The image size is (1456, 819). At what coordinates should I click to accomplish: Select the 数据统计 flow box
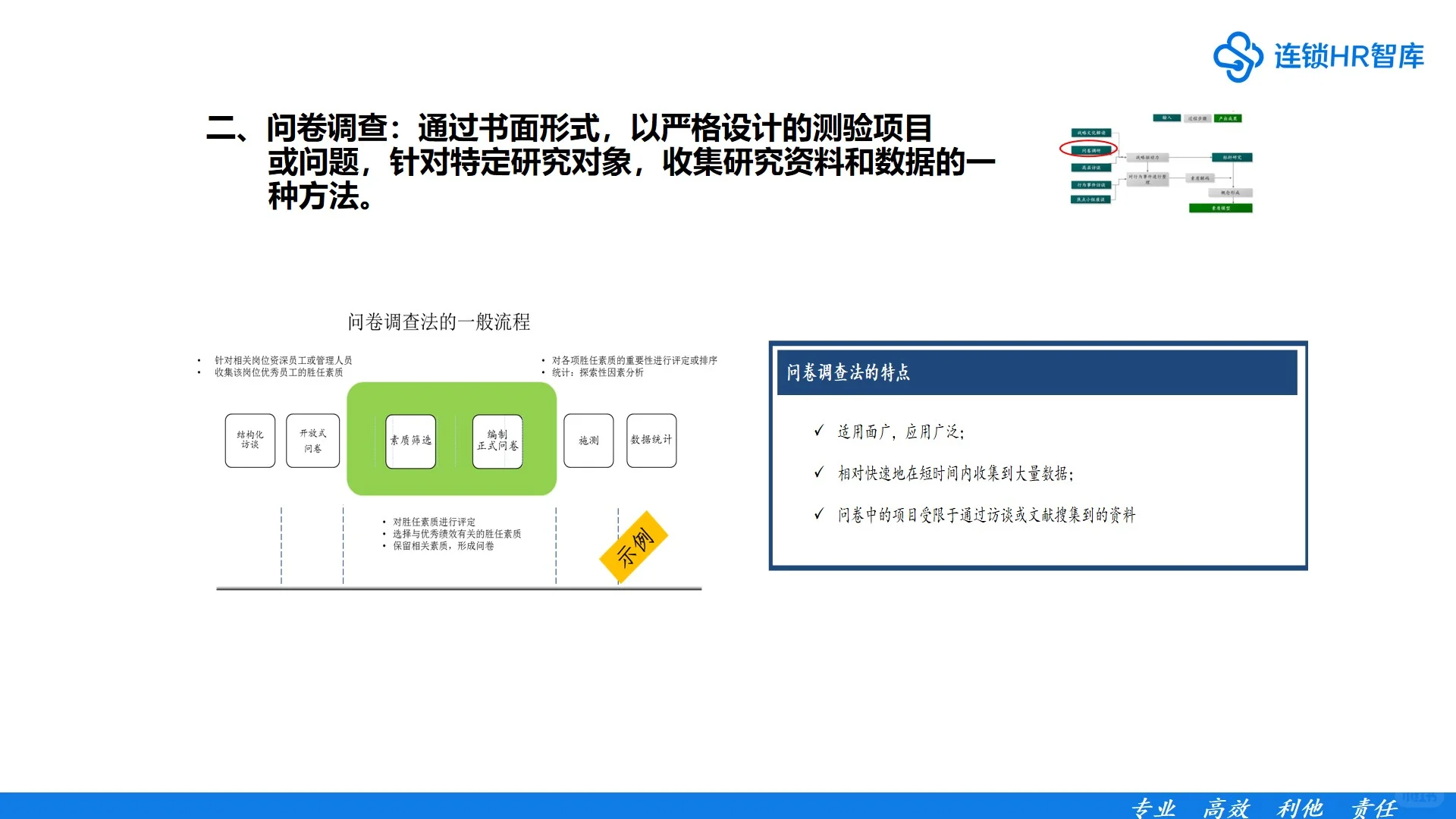651,440
